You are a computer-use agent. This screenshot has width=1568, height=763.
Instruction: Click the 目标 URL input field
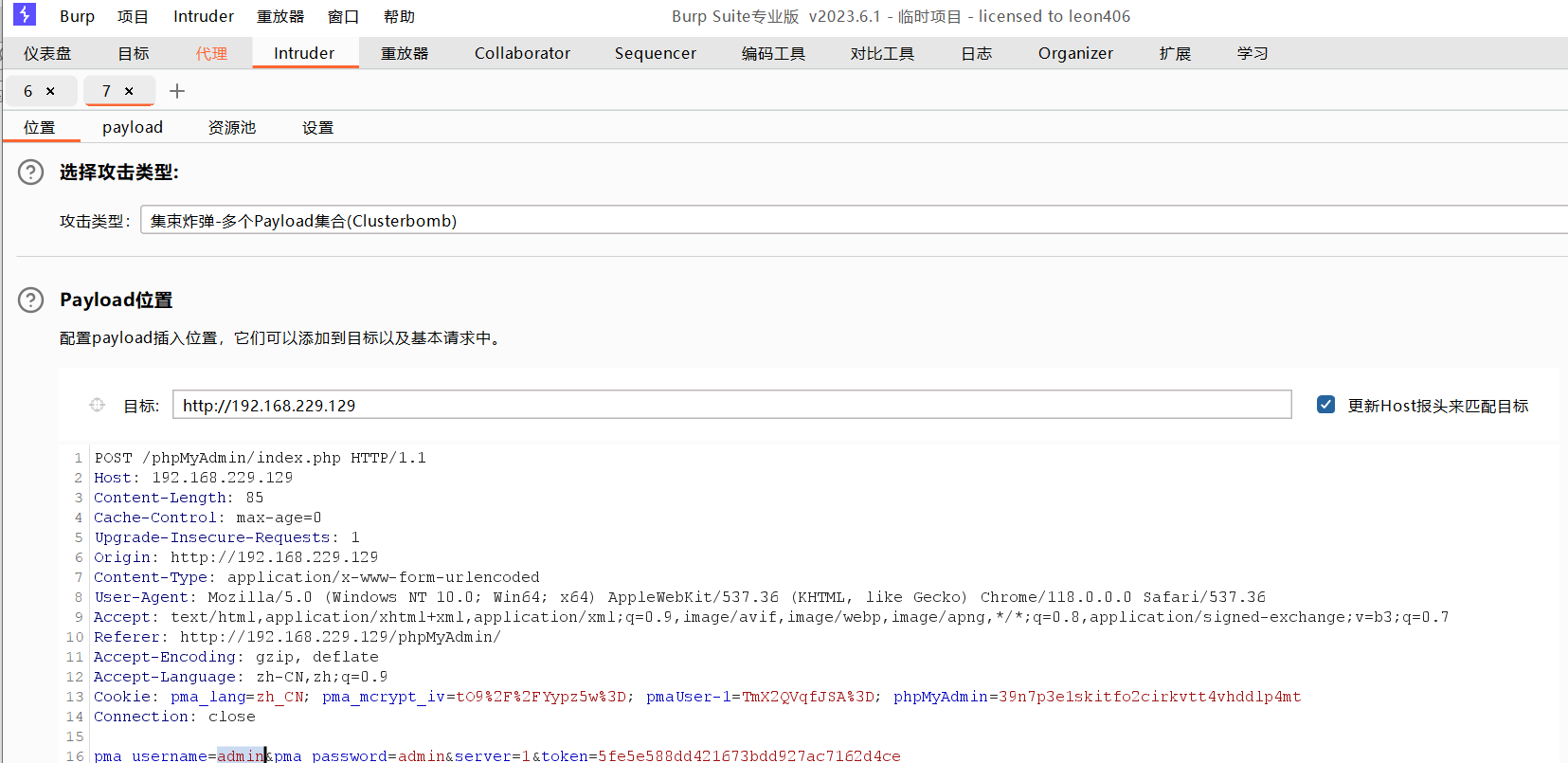[731, 405]
